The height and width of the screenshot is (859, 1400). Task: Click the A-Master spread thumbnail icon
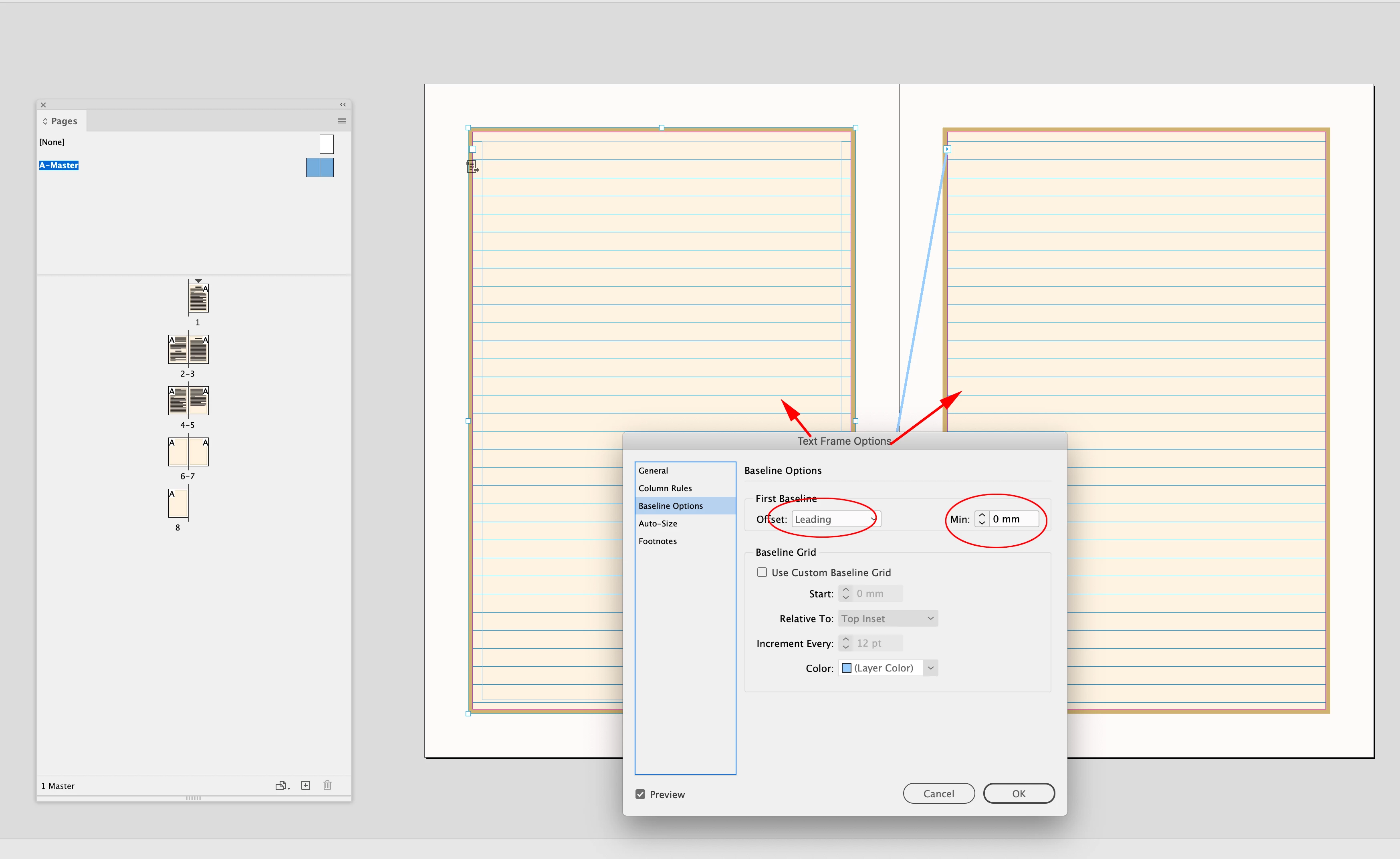319,167
